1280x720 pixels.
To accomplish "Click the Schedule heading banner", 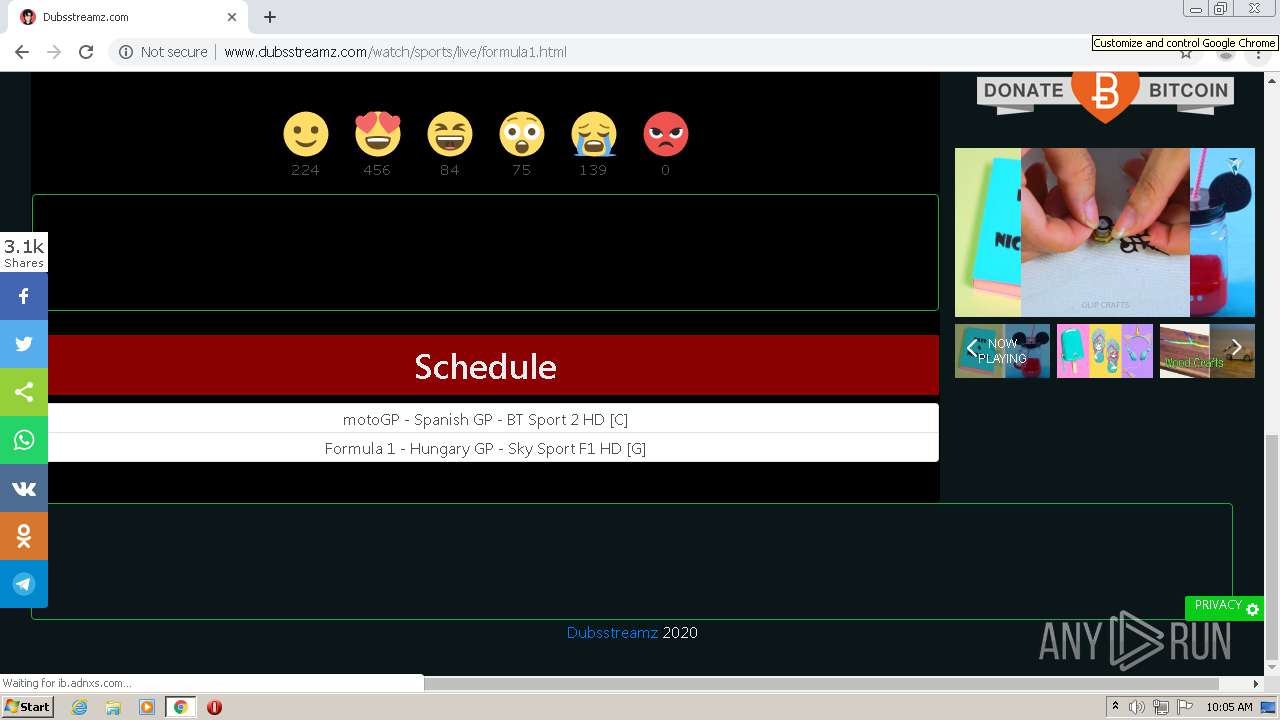I will (485, 366).
